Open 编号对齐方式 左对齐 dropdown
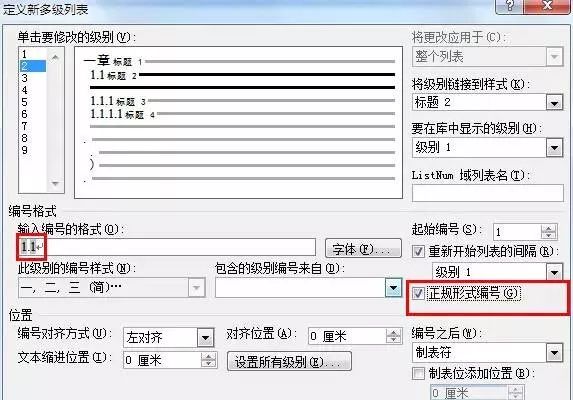 pyautogui.click(x=205, y=338)
